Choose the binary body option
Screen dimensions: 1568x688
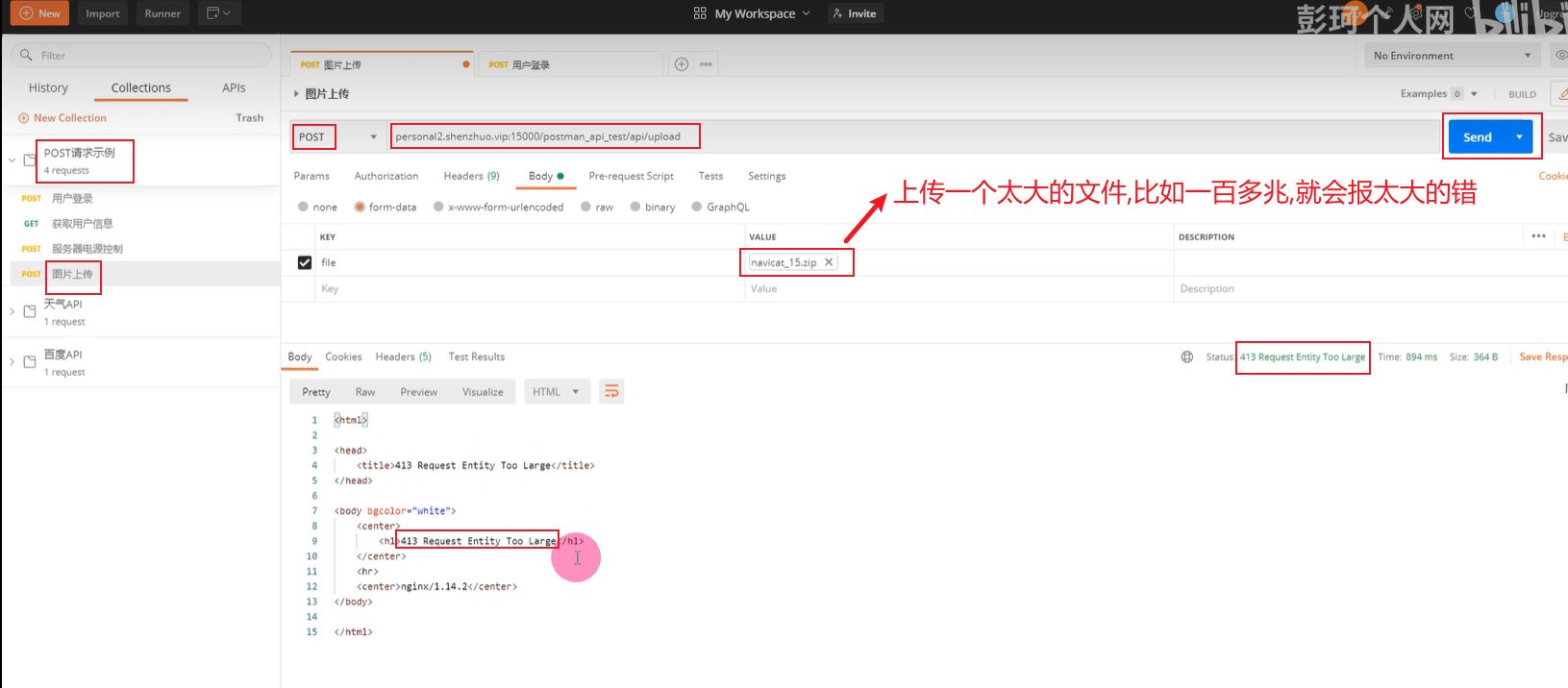[635, 207]
